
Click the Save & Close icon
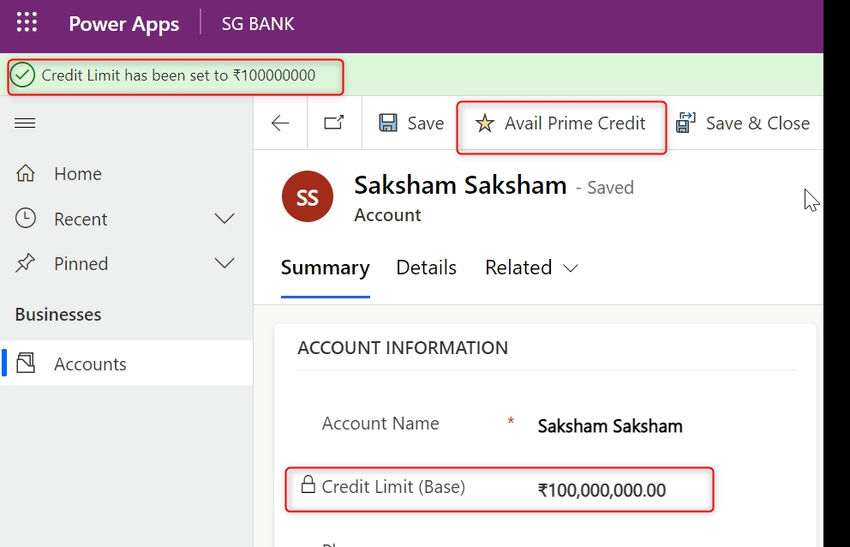point(686,123)
